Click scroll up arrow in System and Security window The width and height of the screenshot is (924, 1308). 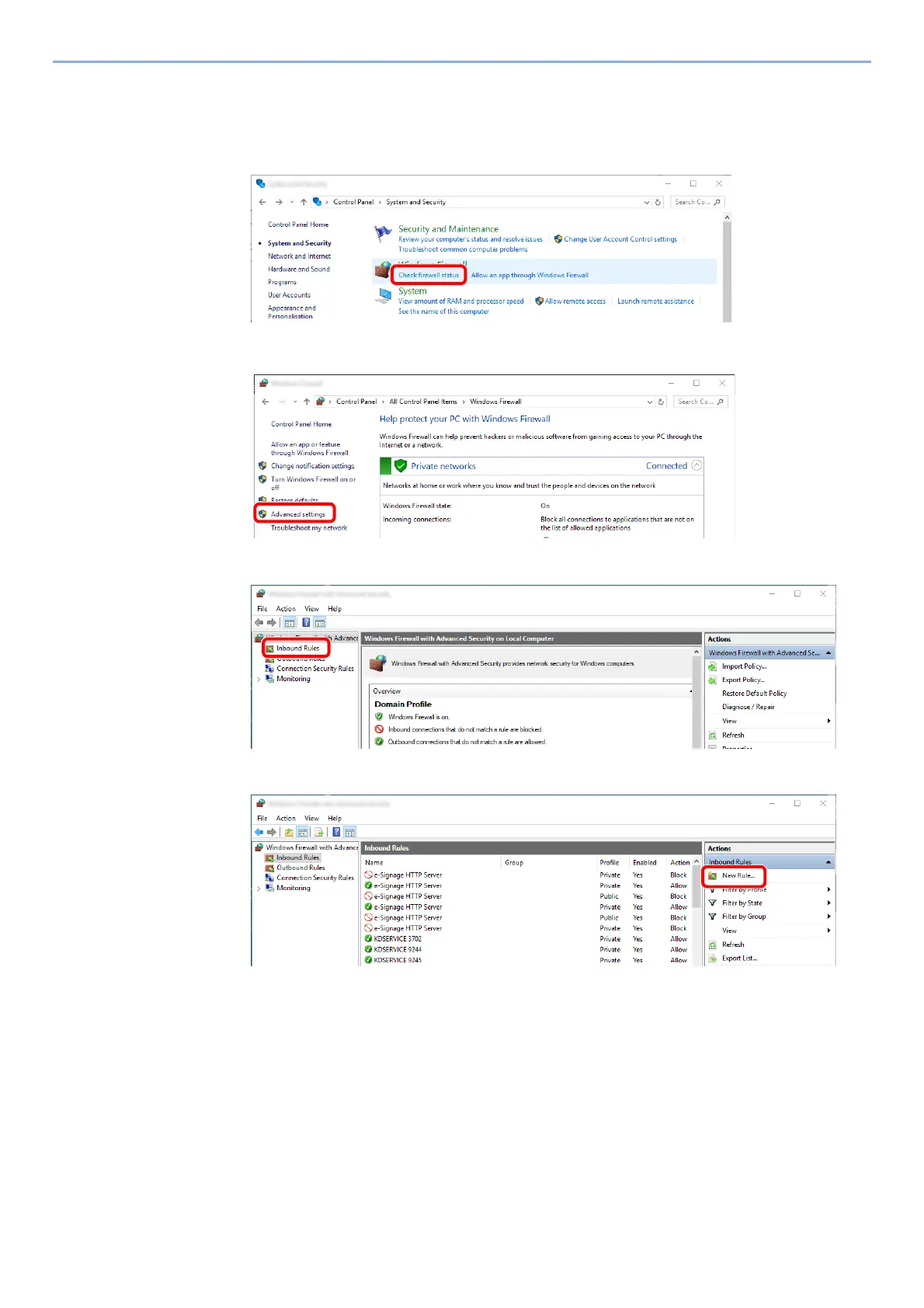[x=727, y=217]
